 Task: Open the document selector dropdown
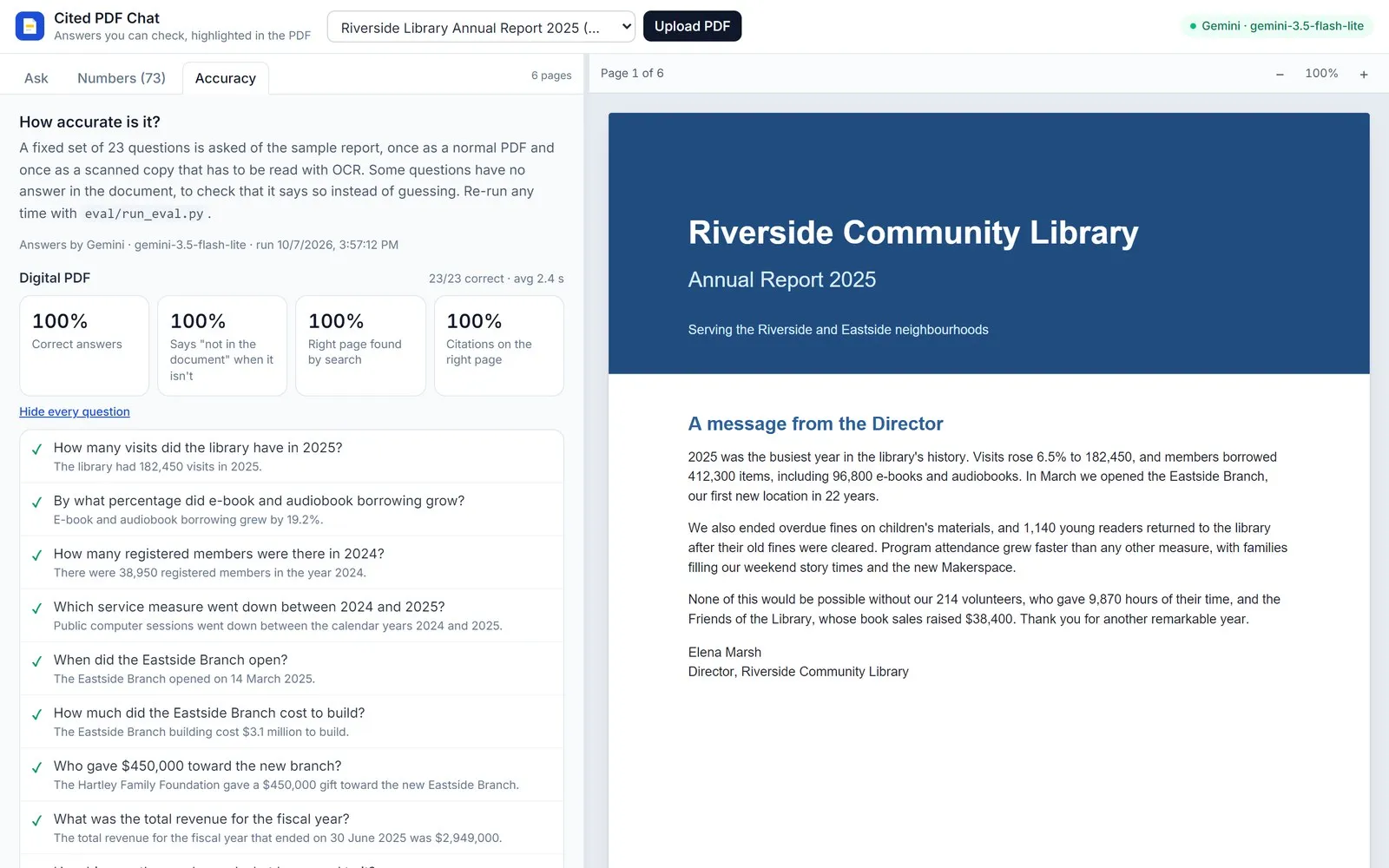click(481, 27)
